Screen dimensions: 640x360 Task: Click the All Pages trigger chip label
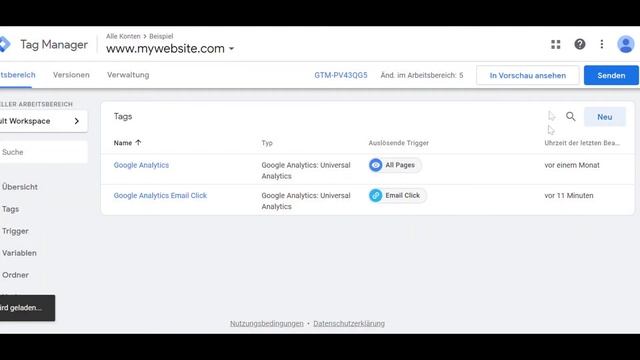tap(400, 165)
